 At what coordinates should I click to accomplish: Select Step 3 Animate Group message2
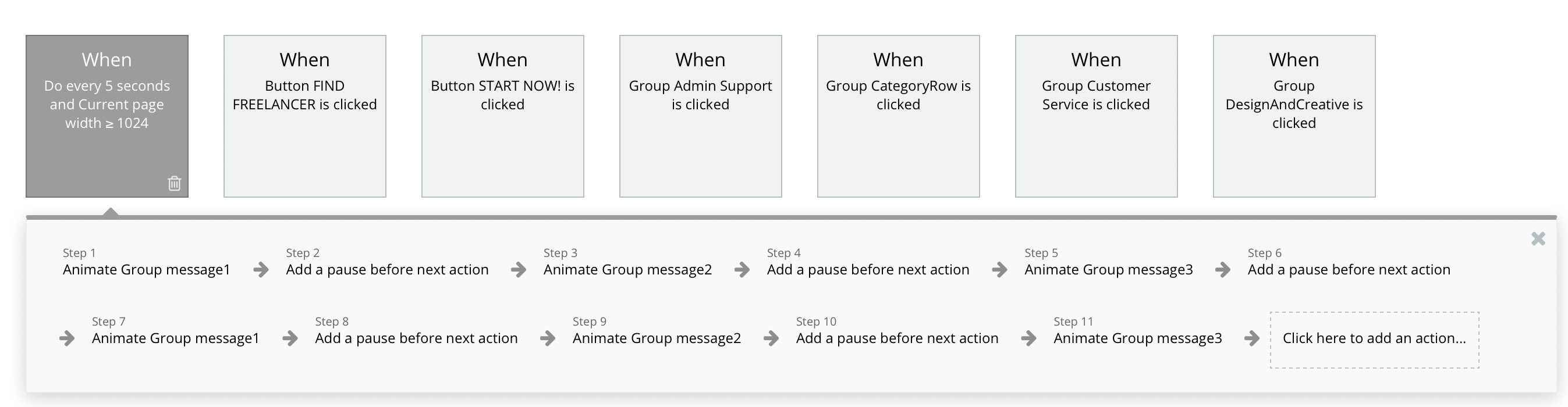pos(627,270)
